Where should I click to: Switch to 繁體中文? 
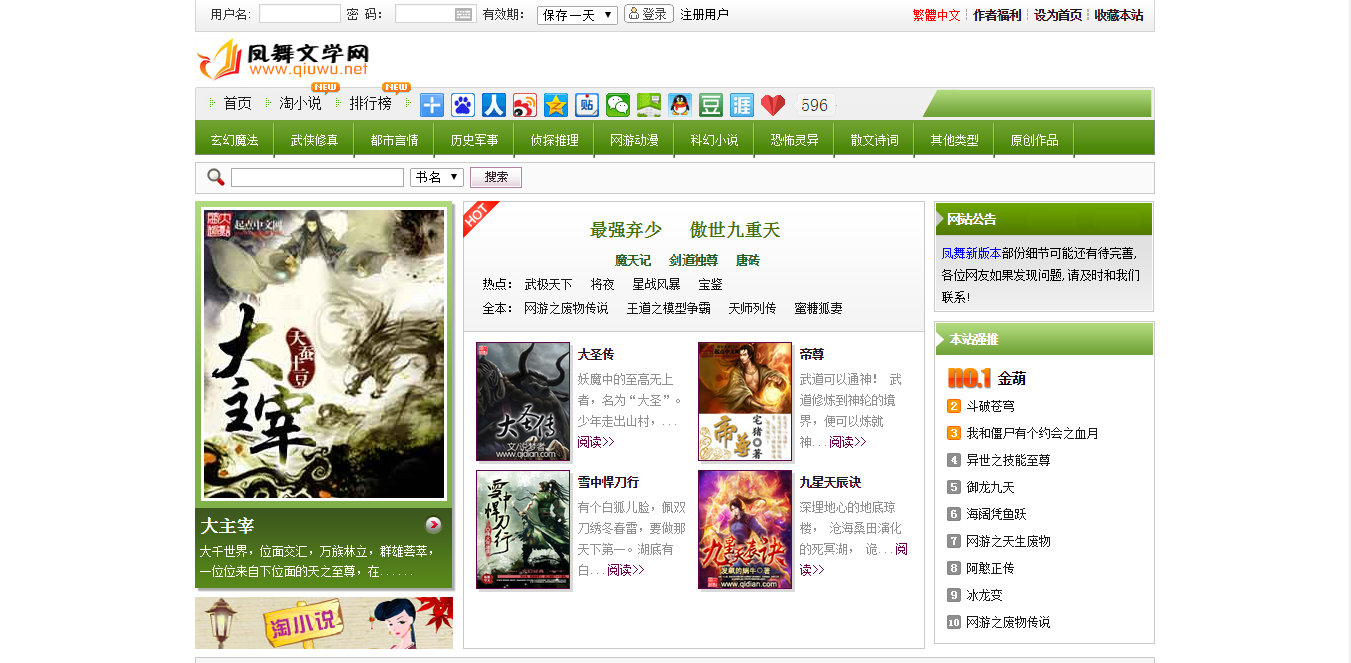point(936,15)
